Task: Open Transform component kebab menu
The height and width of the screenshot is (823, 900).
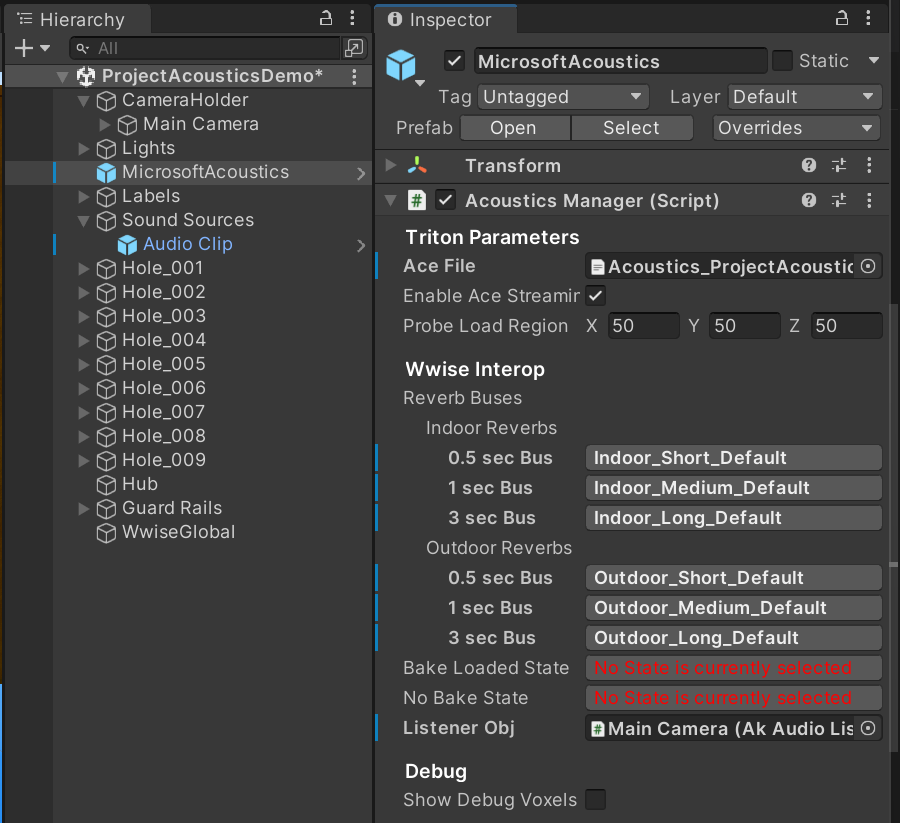Action: coord(869,165)
